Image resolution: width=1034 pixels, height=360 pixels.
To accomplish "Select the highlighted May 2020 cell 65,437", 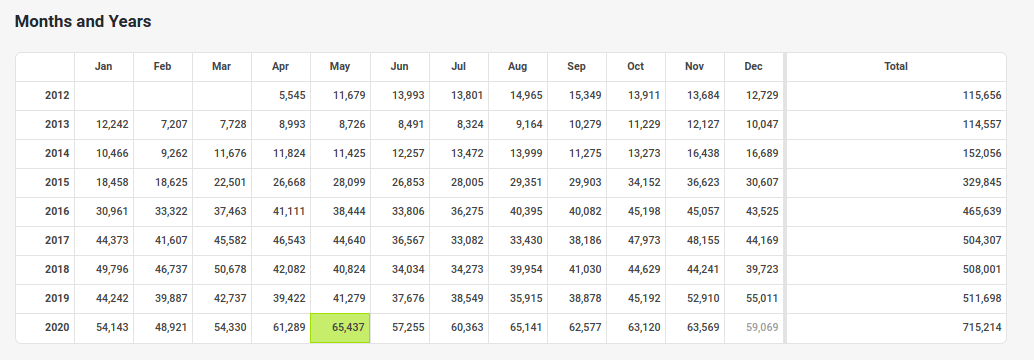I will 340,328.
